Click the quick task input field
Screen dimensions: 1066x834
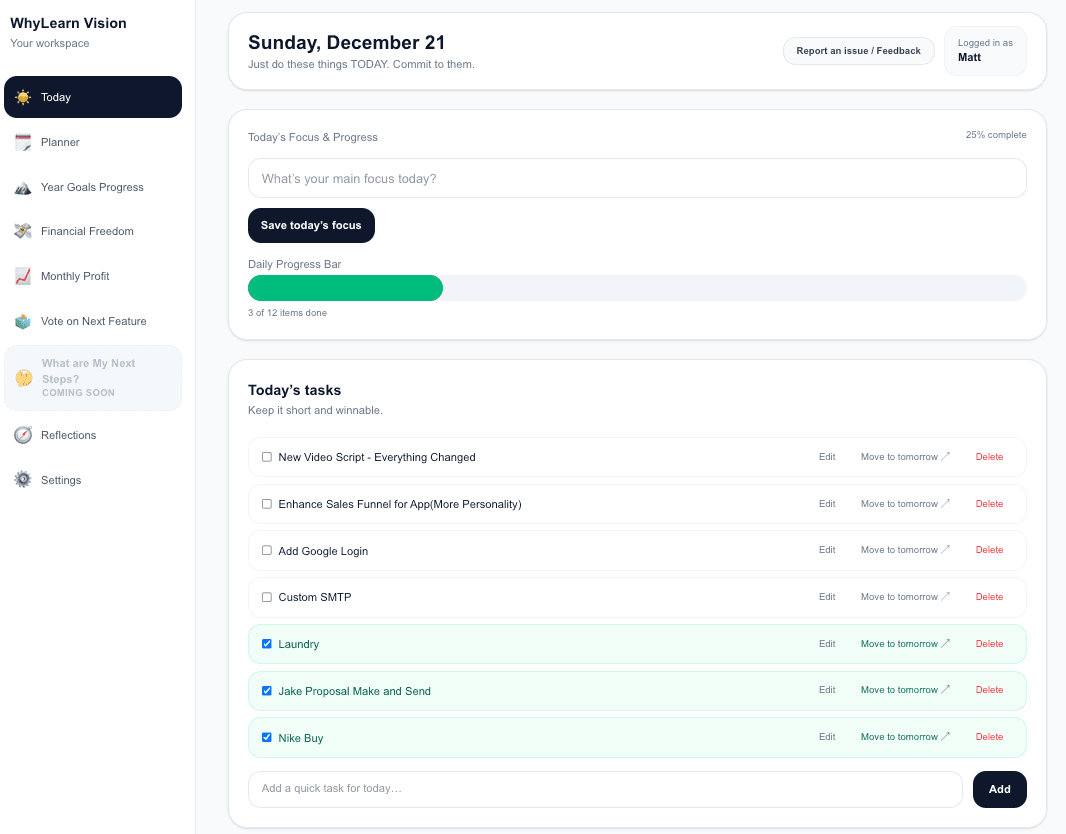point(605,789)
